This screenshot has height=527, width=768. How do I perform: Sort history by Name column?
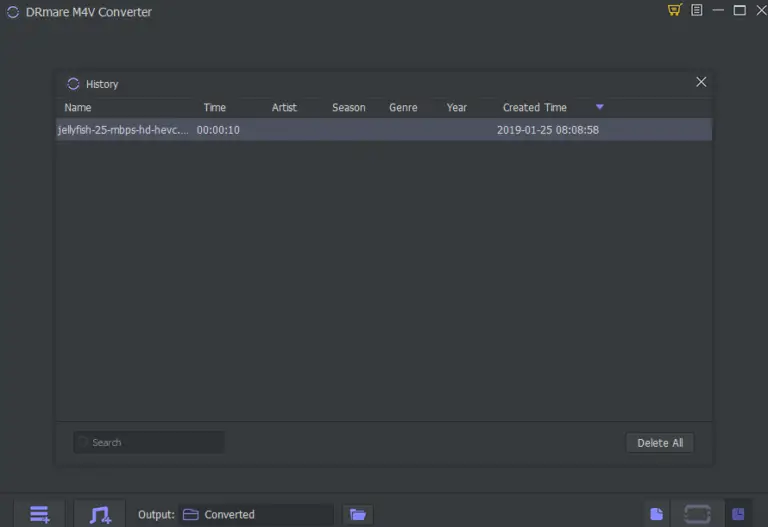(78, 108)
